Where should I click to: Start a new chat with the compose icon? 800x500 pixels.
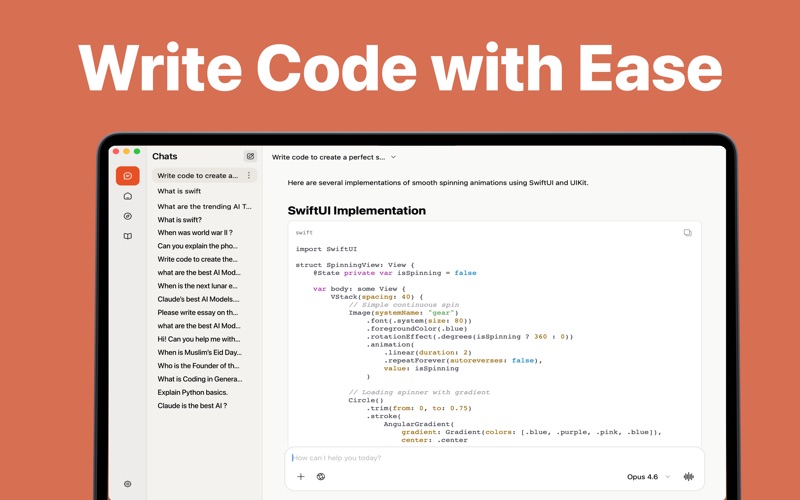(250, 157)
